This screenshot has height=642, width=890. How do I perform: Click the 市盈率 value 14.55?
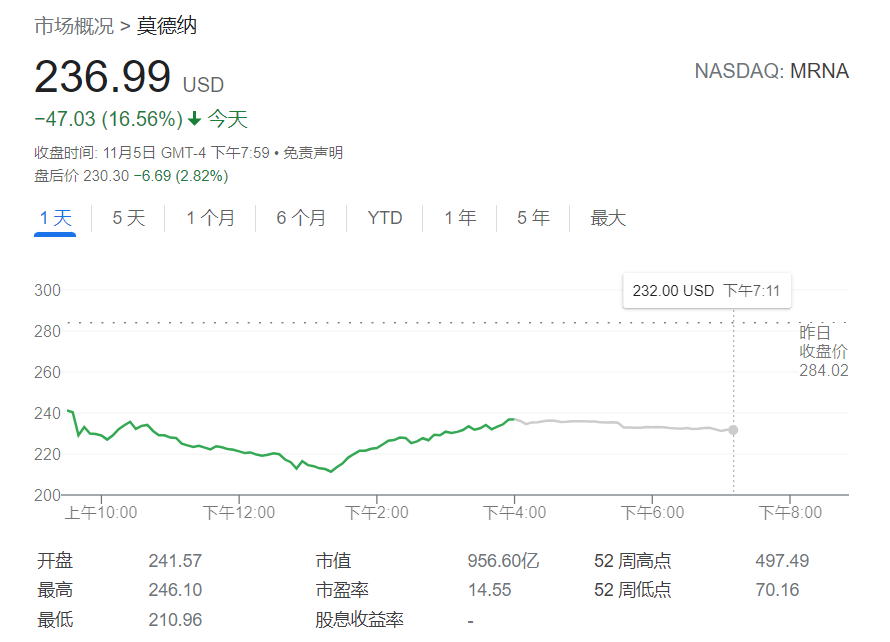pyautogui.click(x=489, y=590)
